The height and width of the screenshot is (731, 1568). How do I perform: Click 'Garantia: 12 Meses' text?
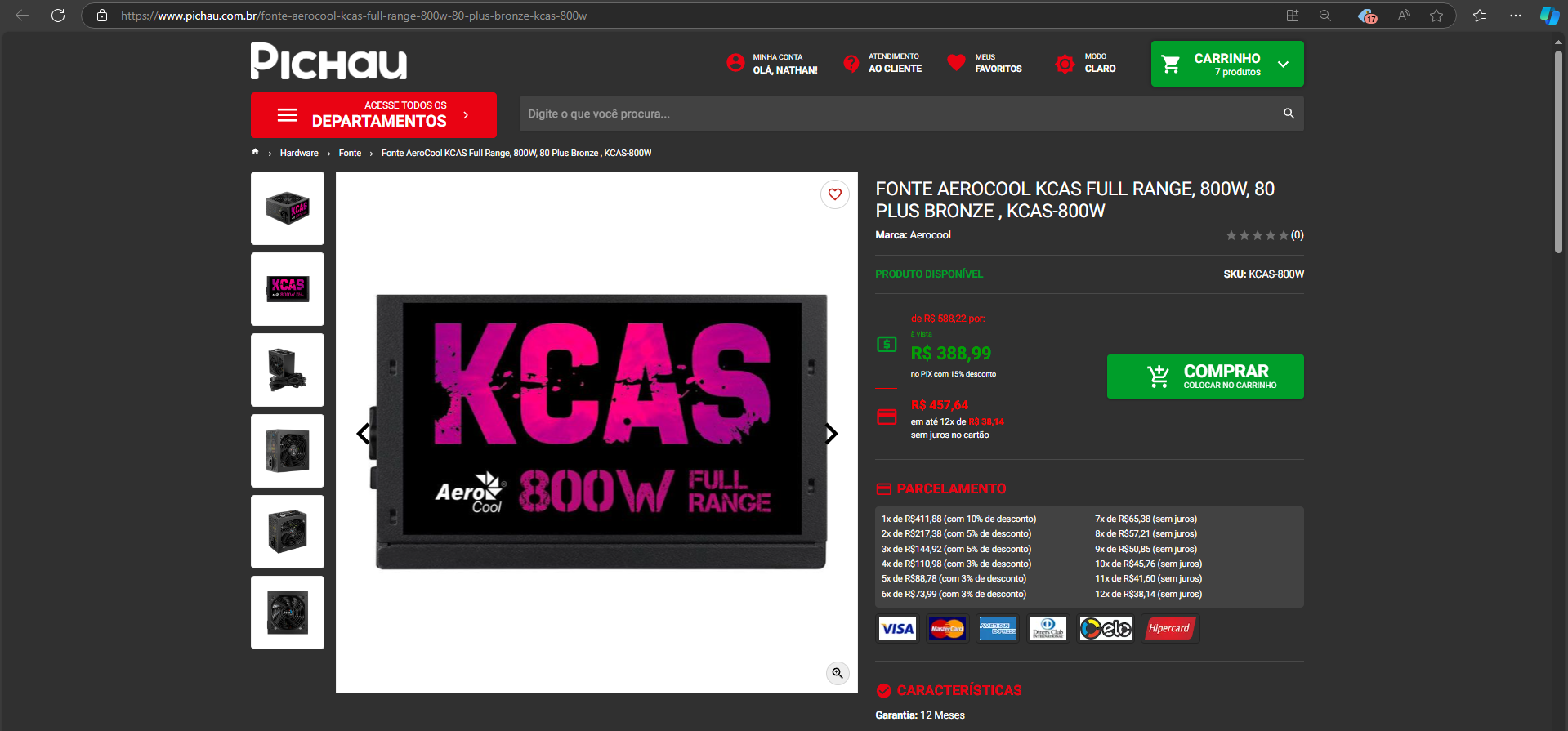[920, 715]
